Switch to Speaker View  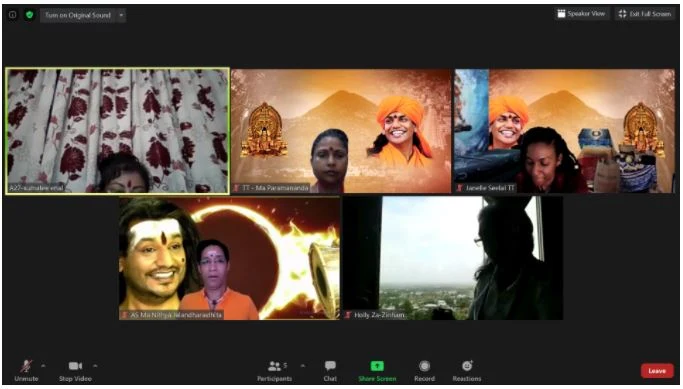(581, 14)
